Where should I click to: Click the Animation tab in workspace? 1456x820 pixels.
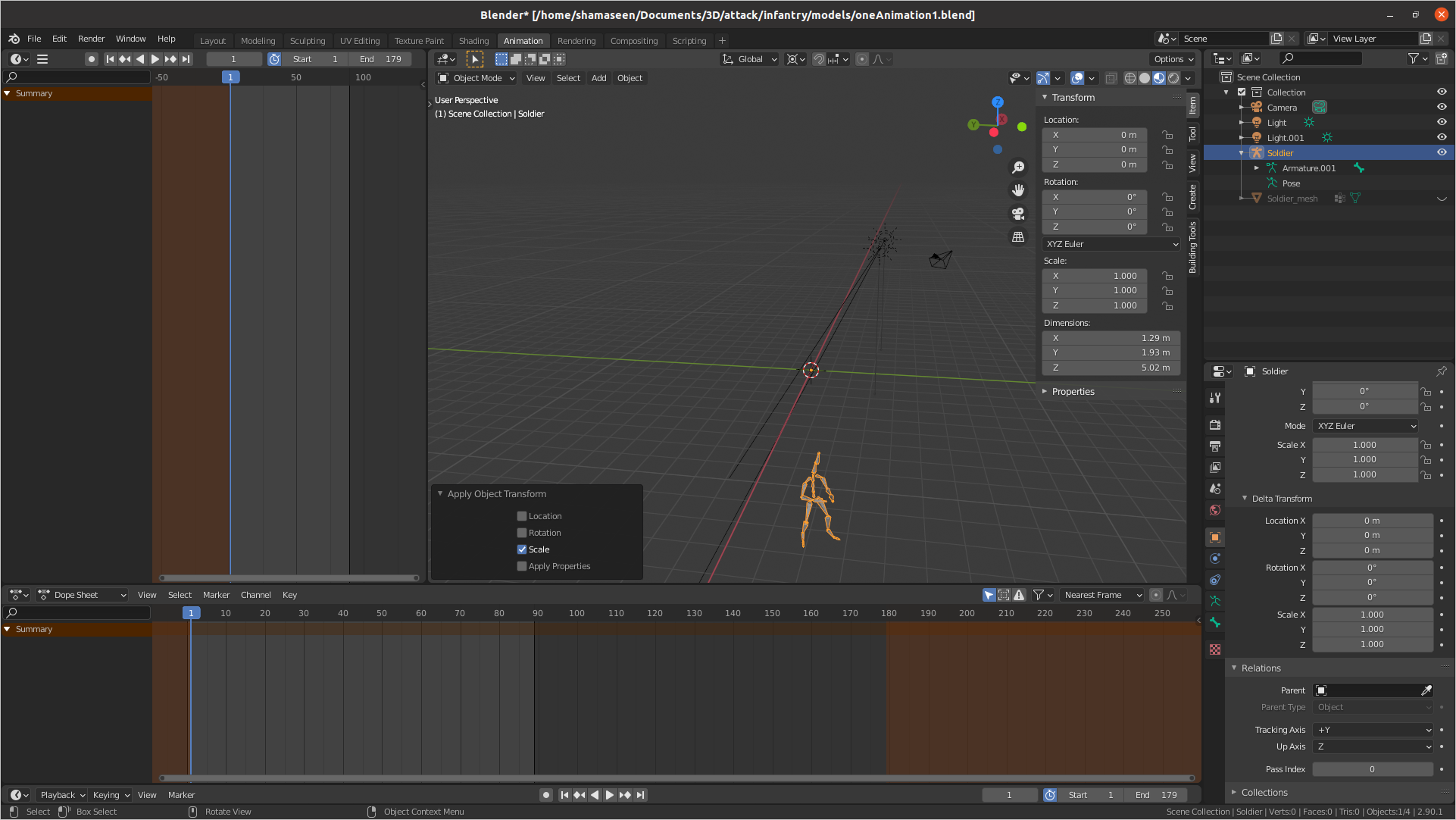(522, 40)
